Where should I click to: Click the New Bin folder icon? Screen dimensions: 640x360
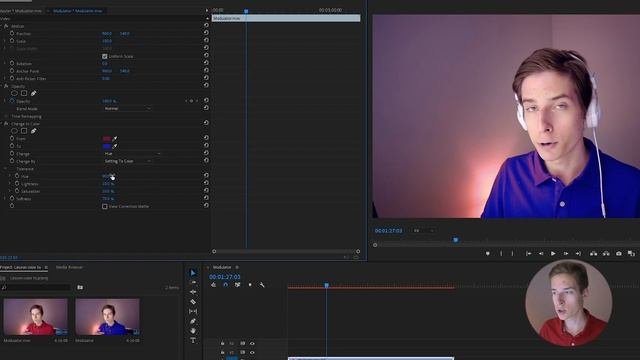click(x=80, y=287)
